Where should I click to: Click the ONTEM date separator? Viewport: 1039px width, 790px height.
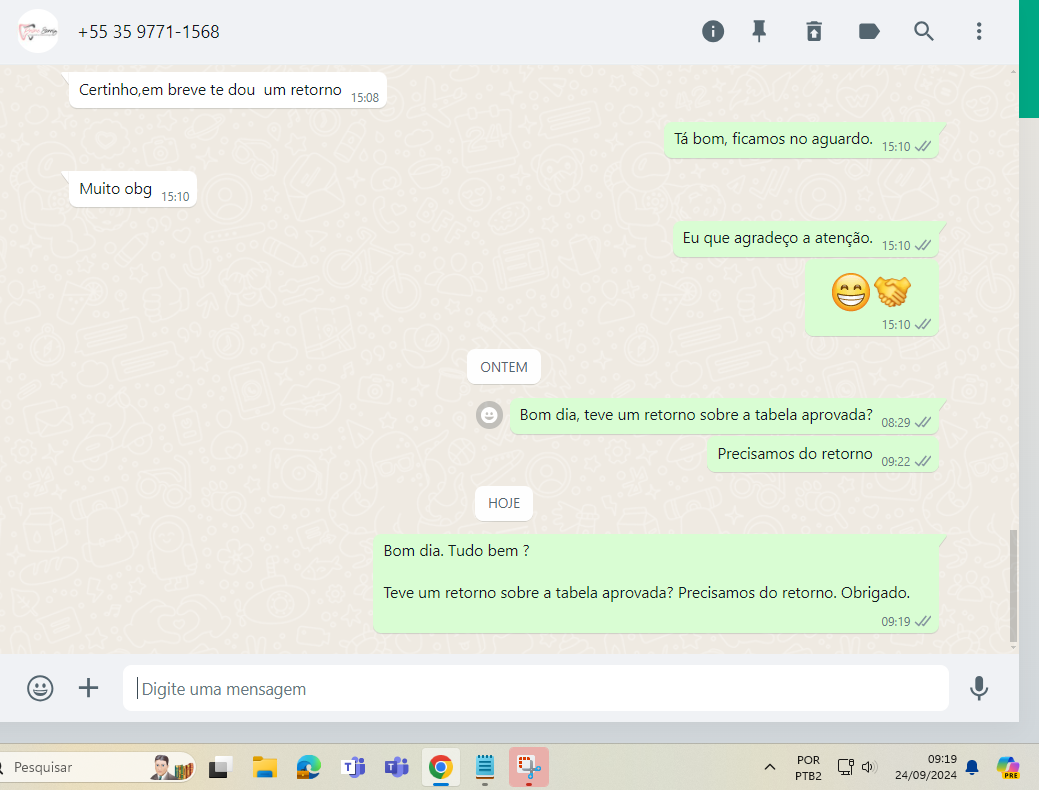pyautogui.click(x=504, y=367)
